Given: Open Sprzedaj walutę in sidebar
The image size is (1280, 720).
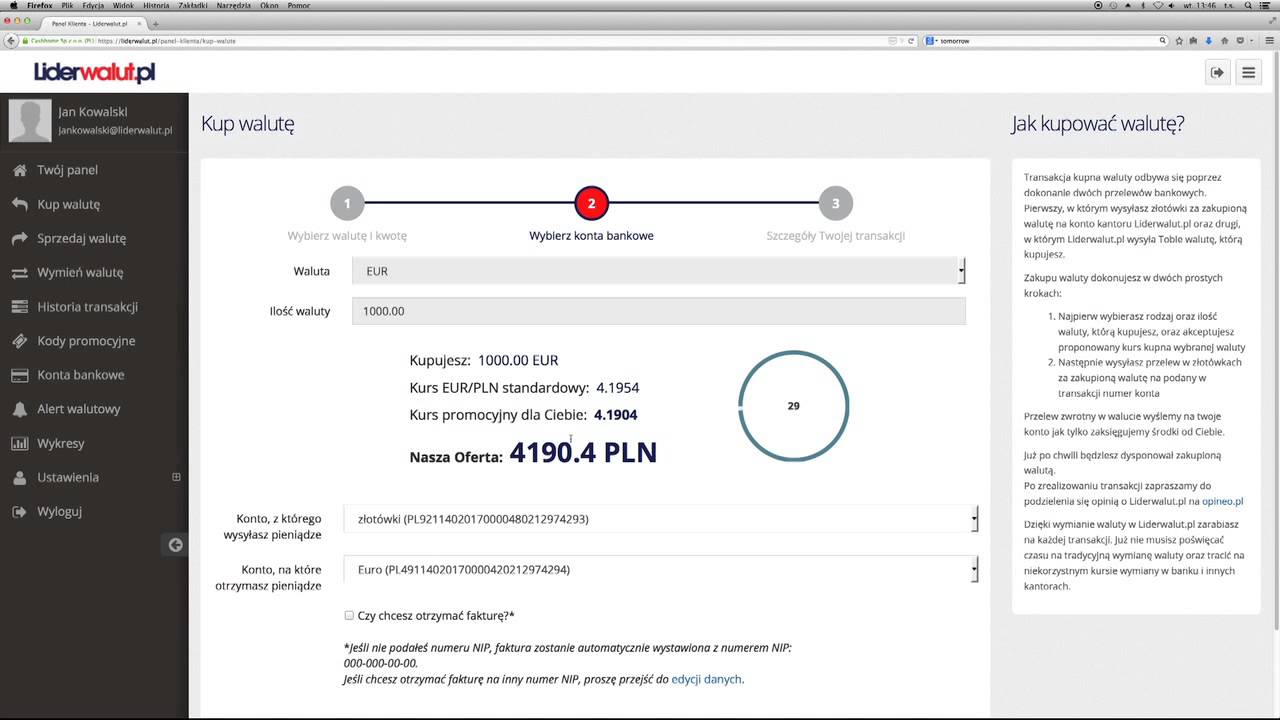Looking at the screenshot, I should (82, 238).
